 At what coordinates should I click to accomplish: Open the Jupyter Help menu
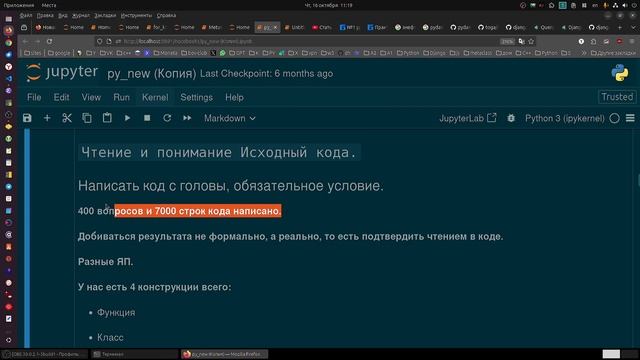pyautogui.click(x=234, y=98)
